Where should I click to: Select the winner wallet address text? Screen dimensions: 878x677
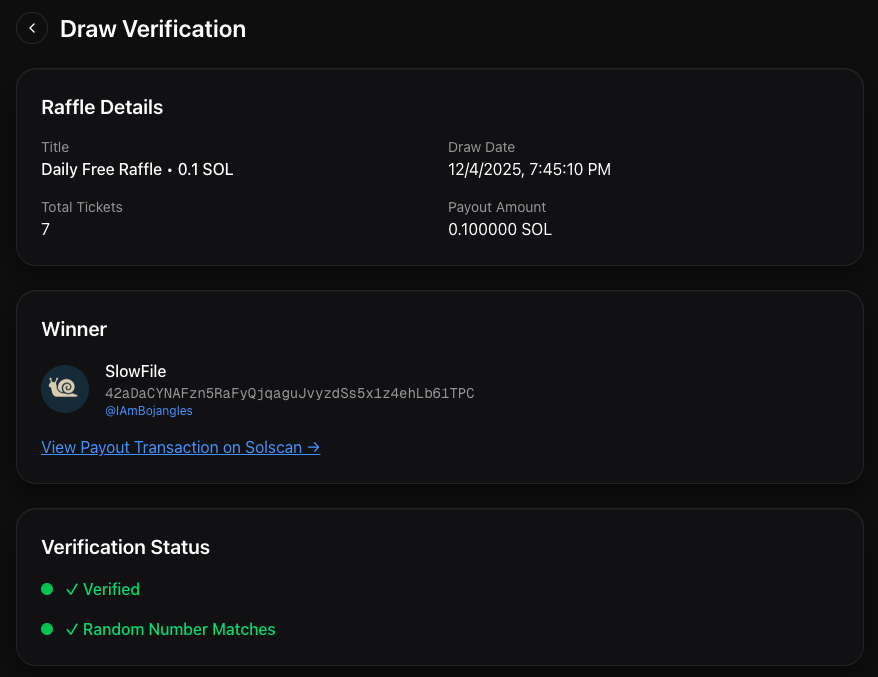289,393
